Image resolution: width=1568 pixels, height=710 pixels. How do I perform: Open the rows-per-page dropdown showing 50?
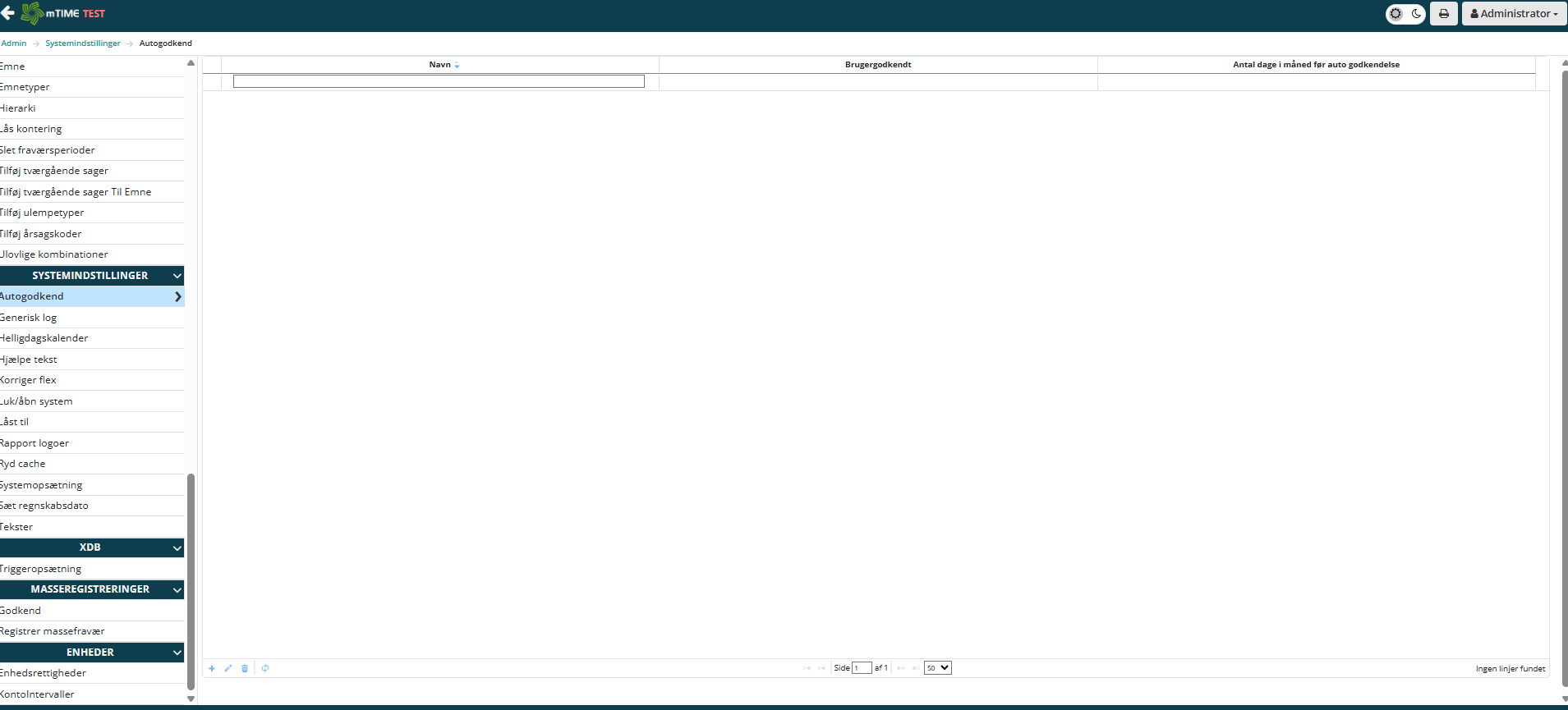(x=937, y=668)
